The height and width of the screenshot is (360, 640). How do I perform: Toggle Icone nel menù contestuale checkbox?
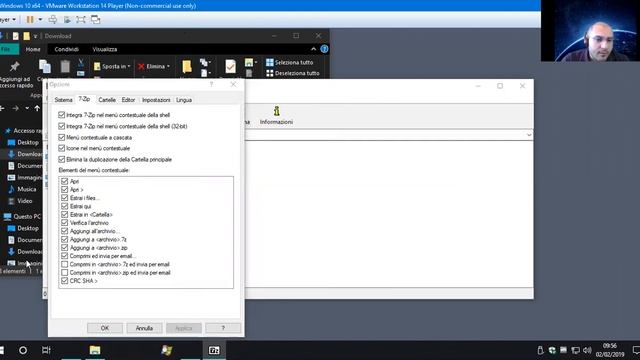coord(62,148)
